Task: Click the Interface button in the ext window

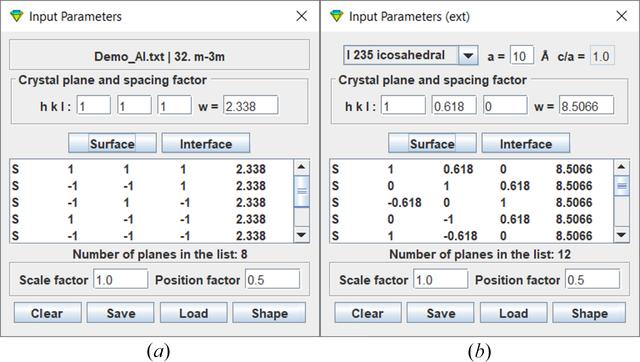Action: [526, 143]
